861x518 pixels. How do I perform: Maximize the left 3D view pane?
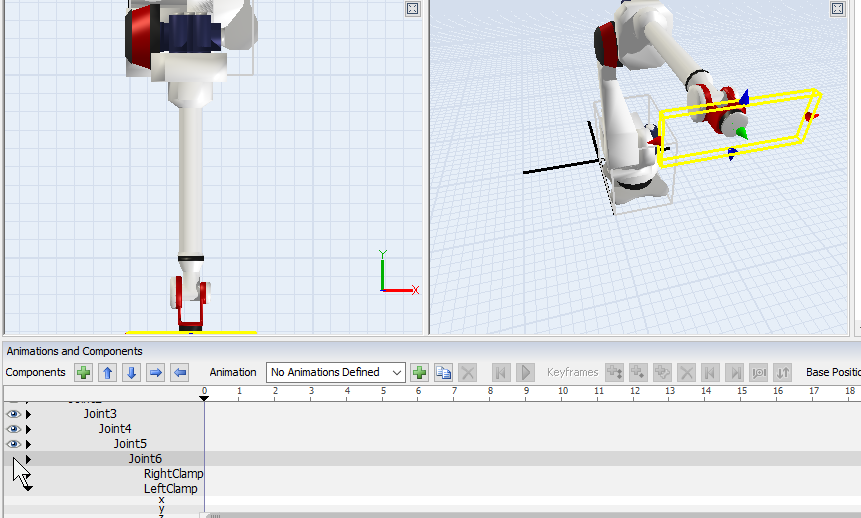point(413,9)
